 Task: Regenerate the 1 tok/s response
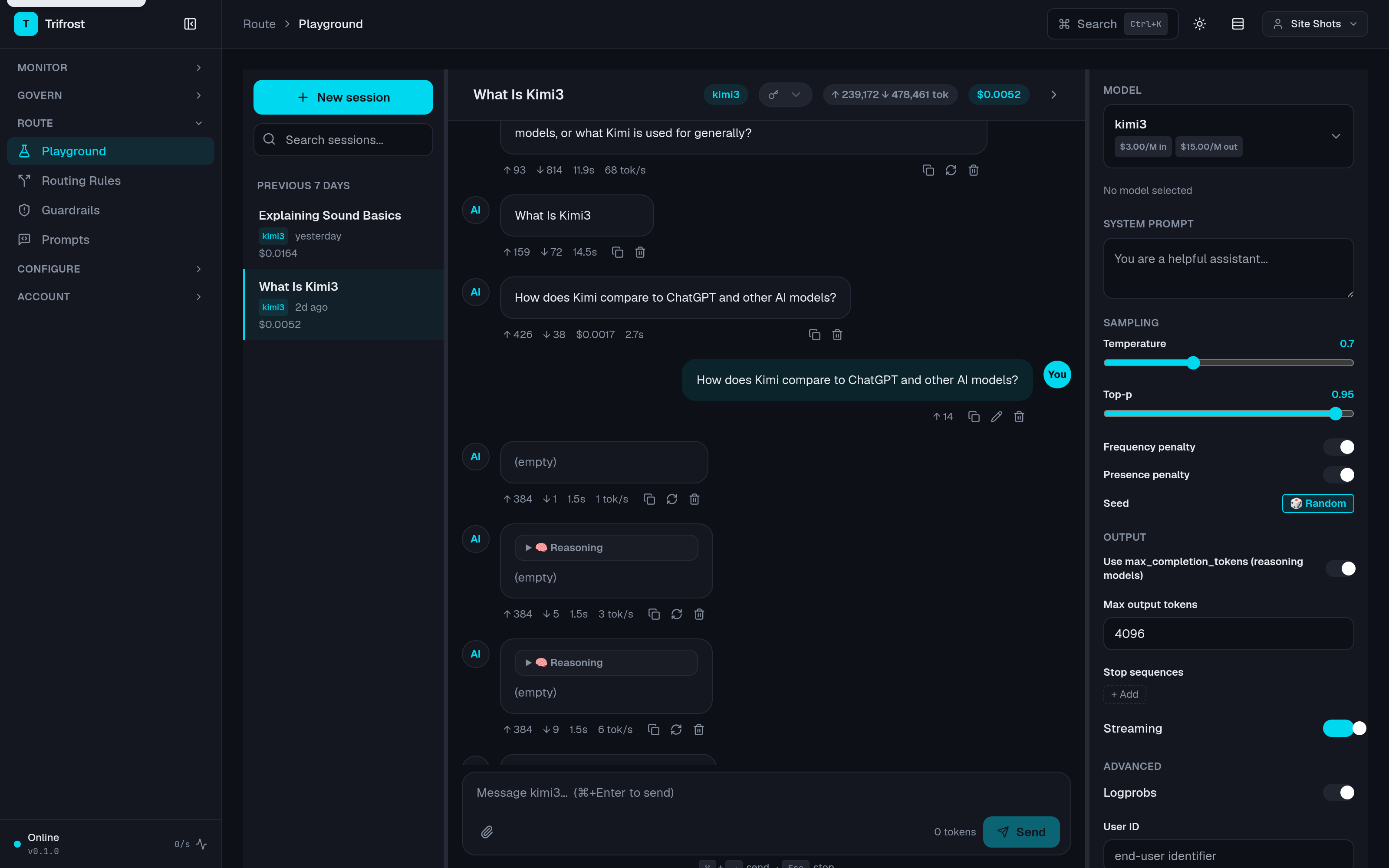point(672,499)
